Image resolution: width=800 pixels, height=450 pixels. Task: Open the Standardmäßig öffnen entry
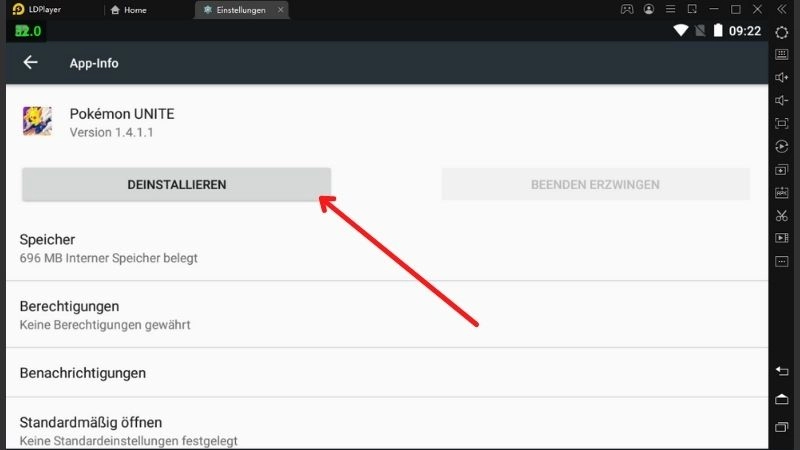[x=387, y=424]
